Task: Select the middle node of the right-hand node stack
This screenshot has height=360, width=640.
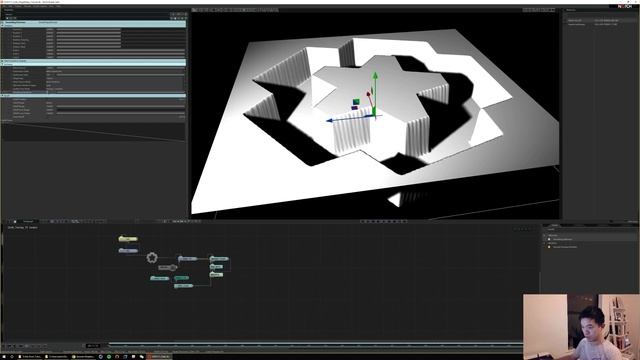Action: [x=216, y=267]
